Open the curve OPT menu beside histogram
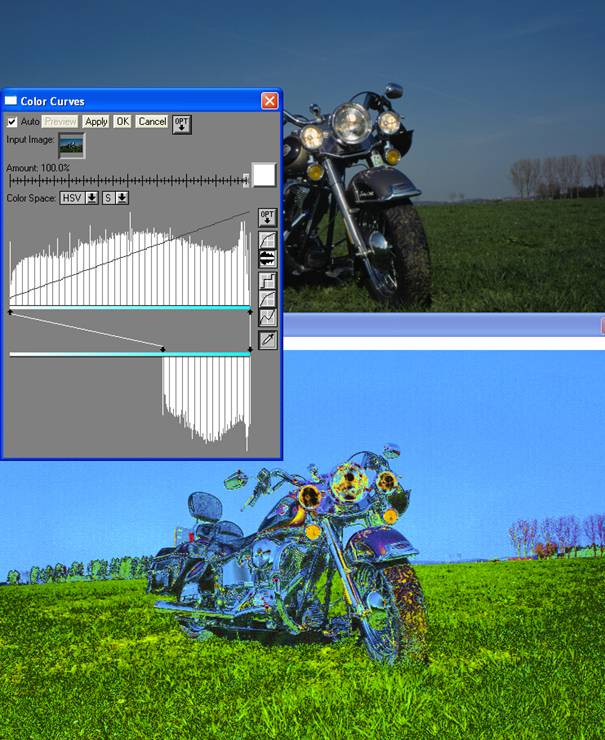 pyautogui.click(x=268, y=218)
